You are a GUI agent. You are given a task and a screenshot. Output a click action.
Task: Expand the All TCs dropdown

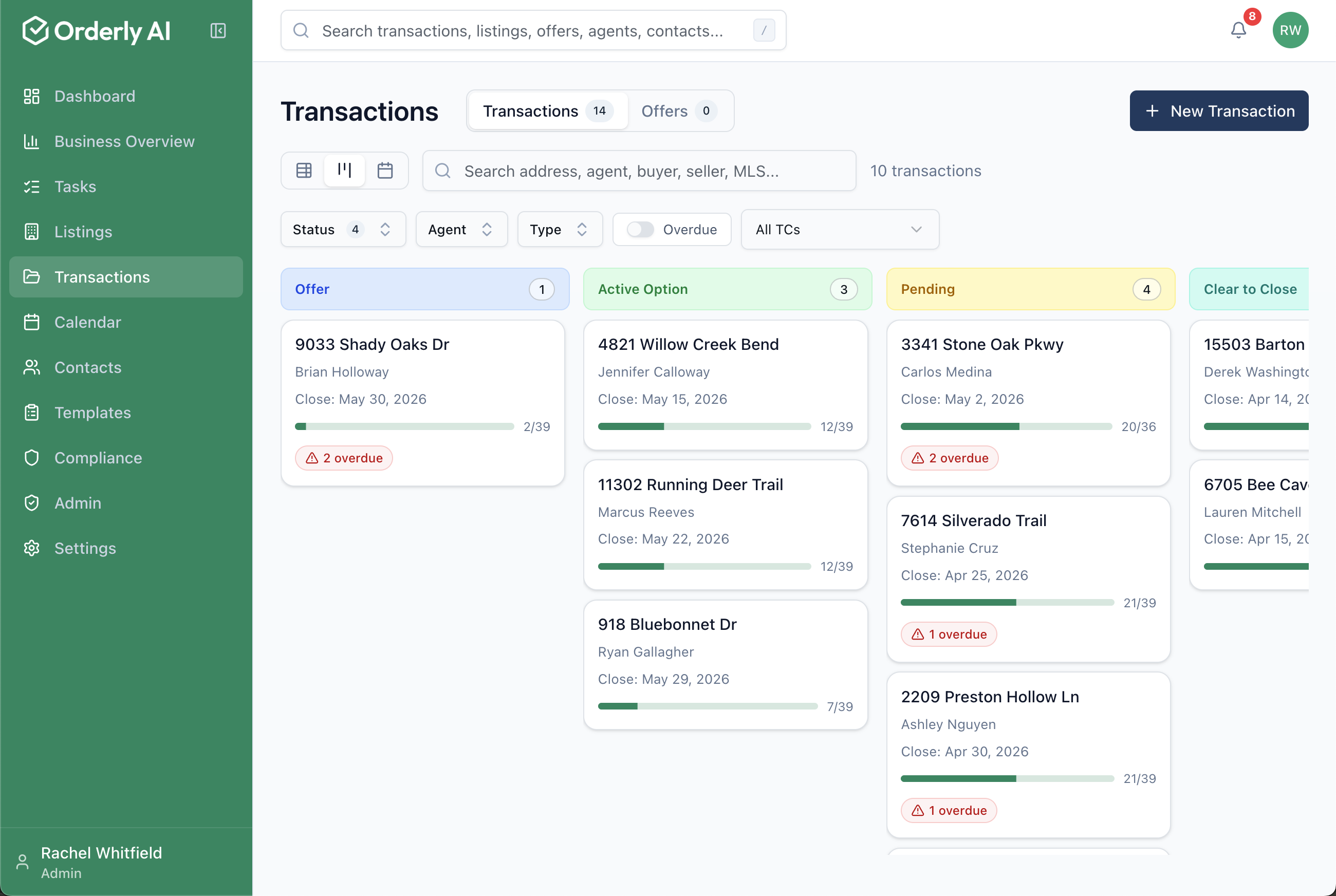tap(840, 229)
